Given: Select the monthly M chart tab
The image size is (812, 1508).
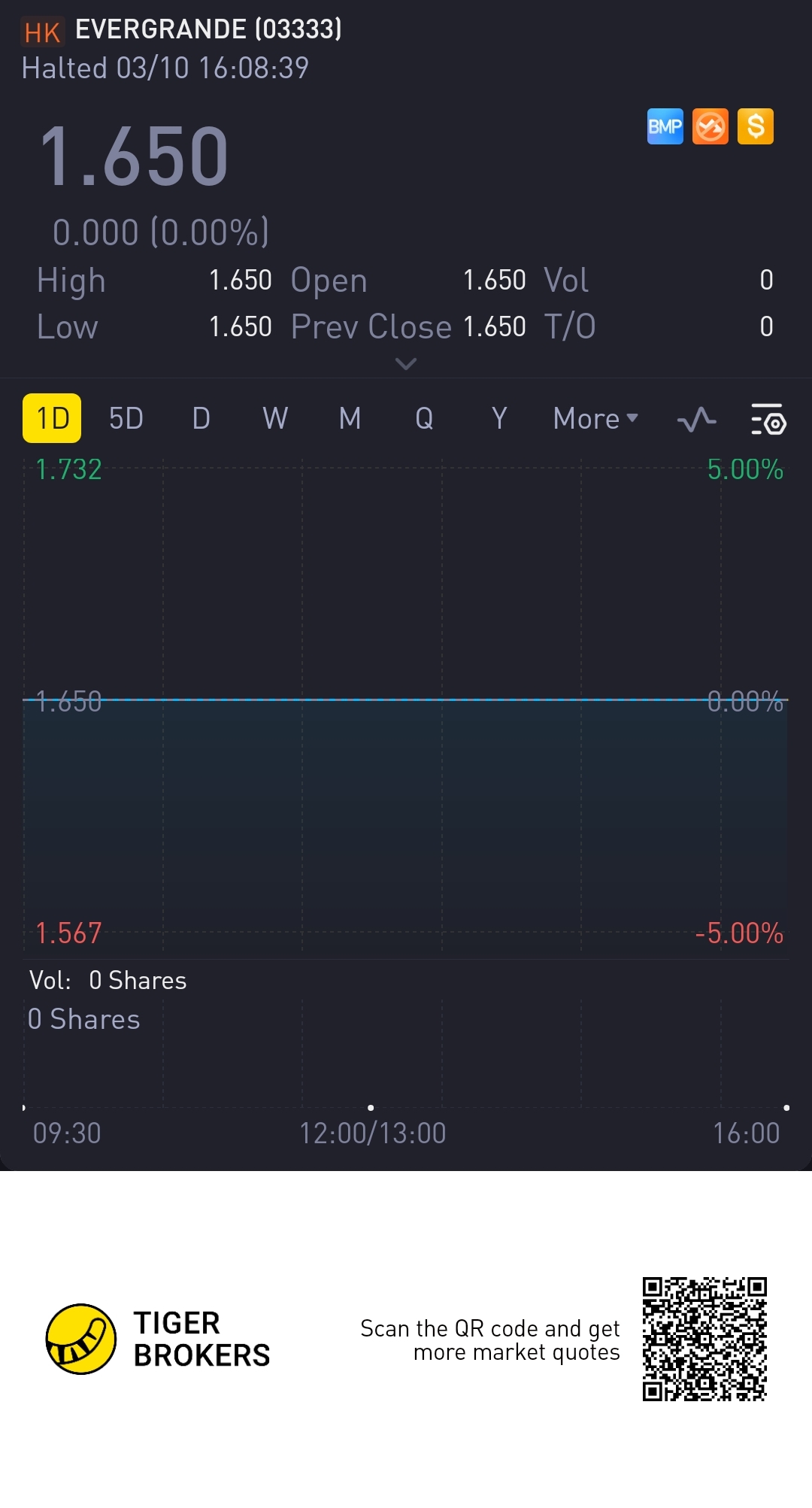Looking at the screenshot, I should click(350, 418).
